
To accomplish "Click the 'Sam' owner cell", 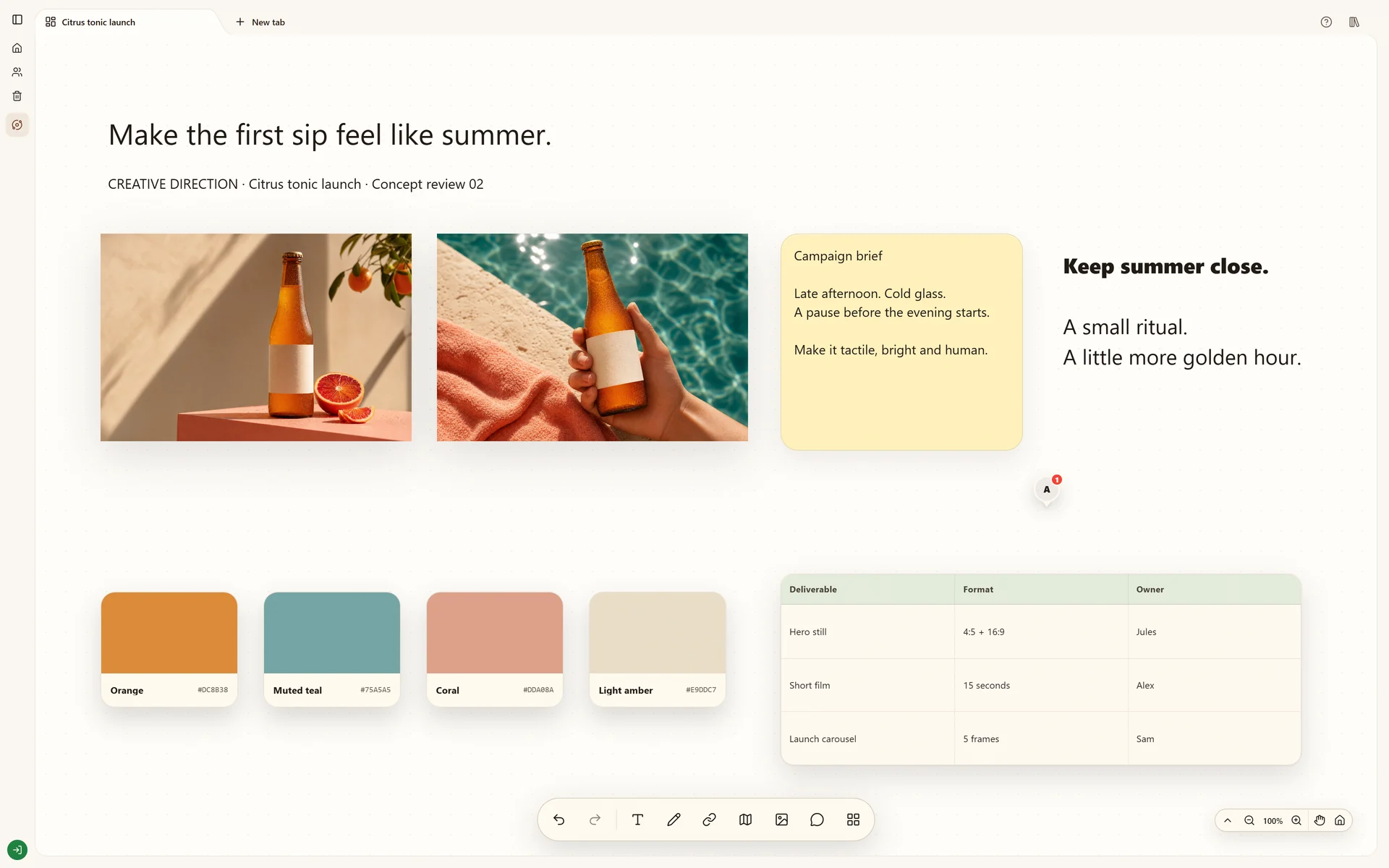I will click(x=1215, y=739).
